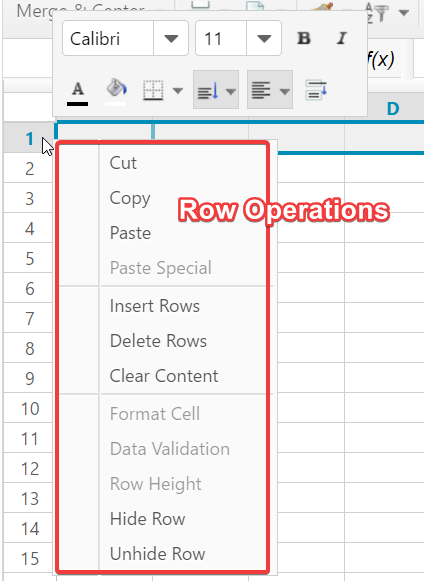
Task: Click the vertical align icon
Action: coord(207,91)
